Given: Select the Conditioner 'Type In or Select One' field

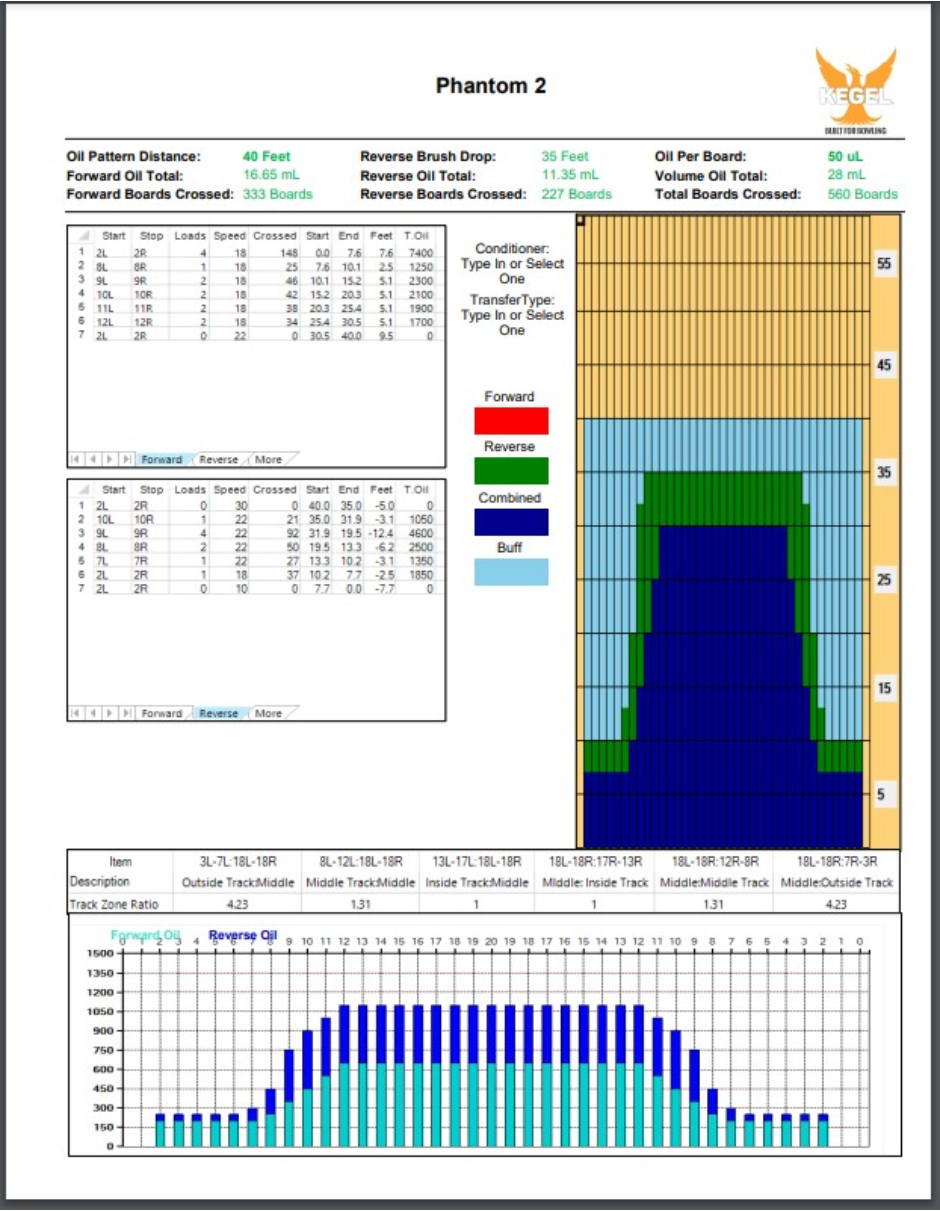Looking at the screenshot, I should 512,271.
